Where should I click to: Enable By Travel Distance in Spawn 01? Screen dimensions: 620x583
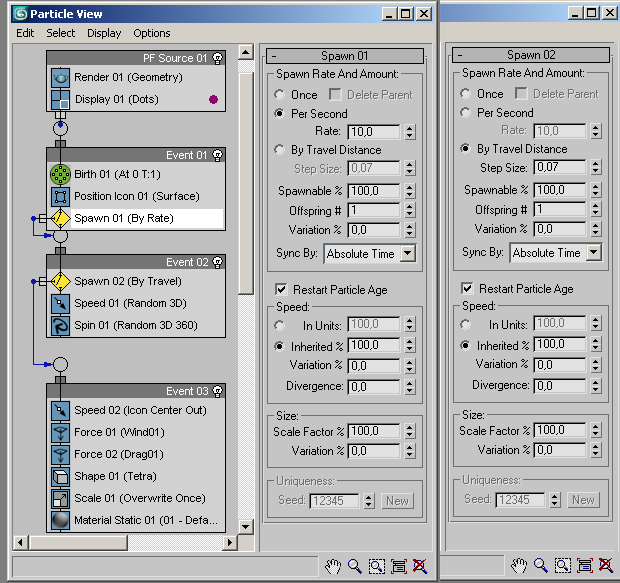(281, 150)
